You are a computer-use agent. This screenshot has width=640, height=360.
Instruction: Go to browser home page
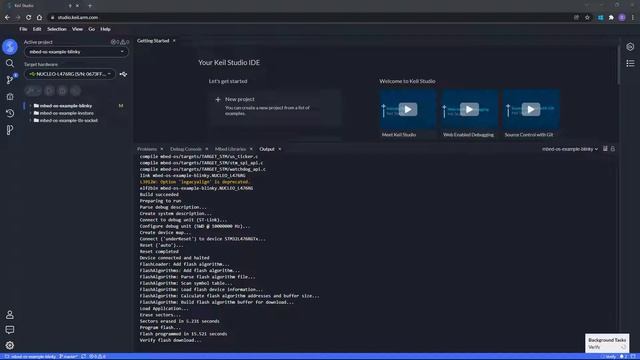click(x=39, y=18)
